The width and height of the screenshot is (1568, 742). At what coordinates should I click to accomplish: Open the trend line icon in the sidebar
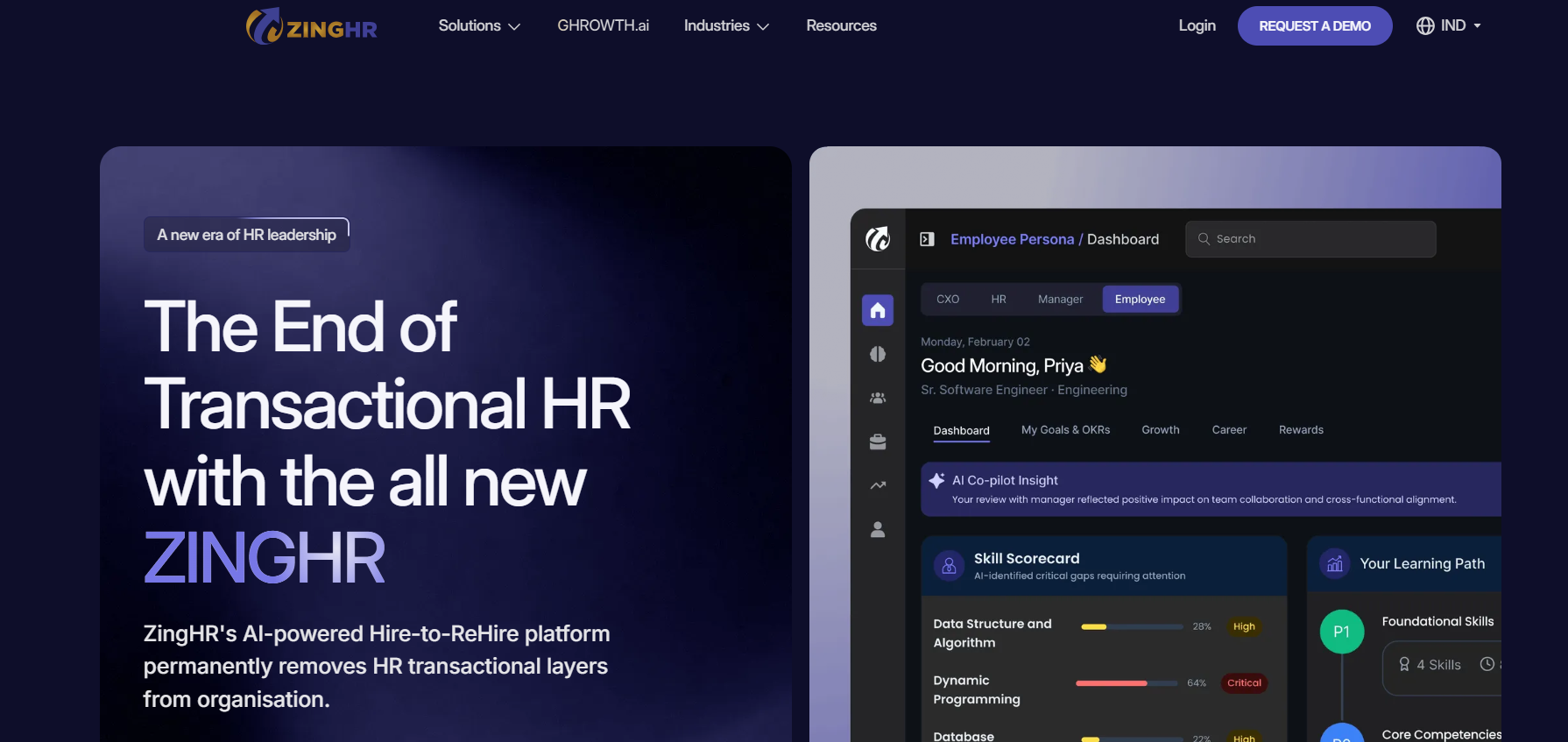(878, 485)
